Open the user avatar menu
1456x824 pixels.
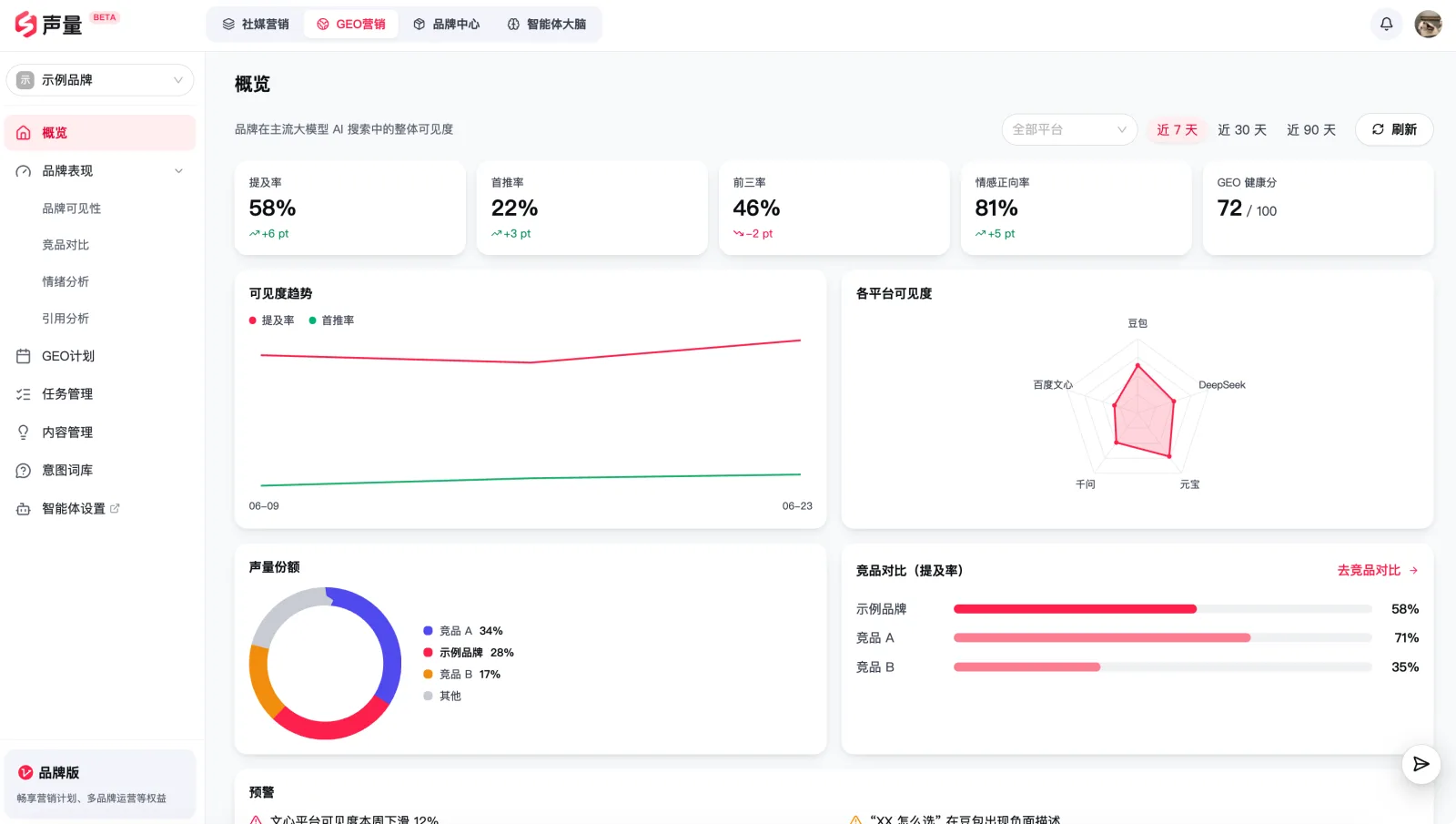click(1428, 25)
